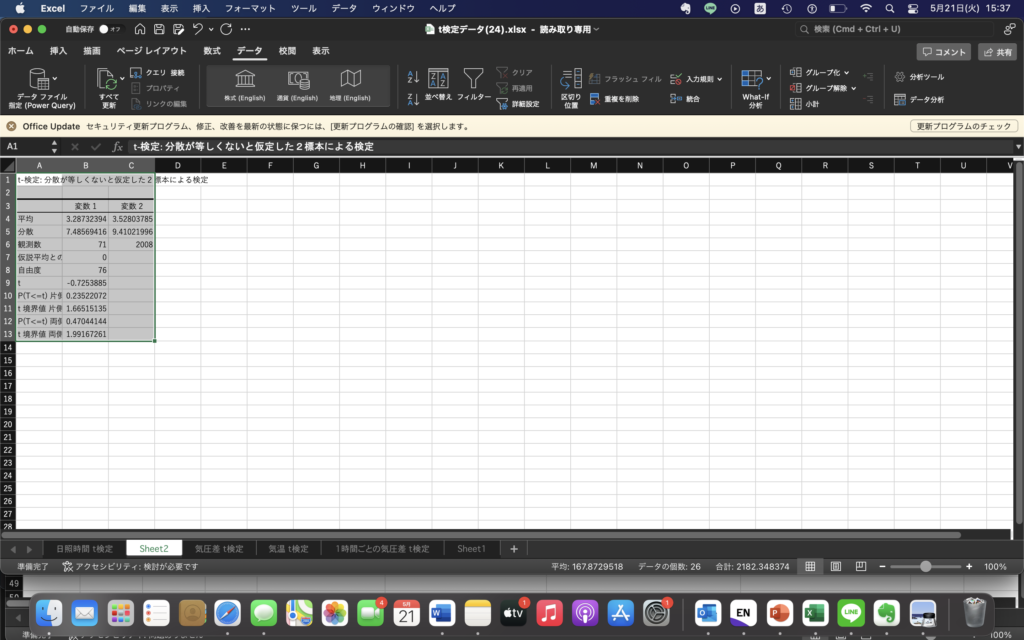The width and height of the screenshot is (1024, 640).
Task: Switch to Page Layout view in status bar
Action: click(835, 566)
